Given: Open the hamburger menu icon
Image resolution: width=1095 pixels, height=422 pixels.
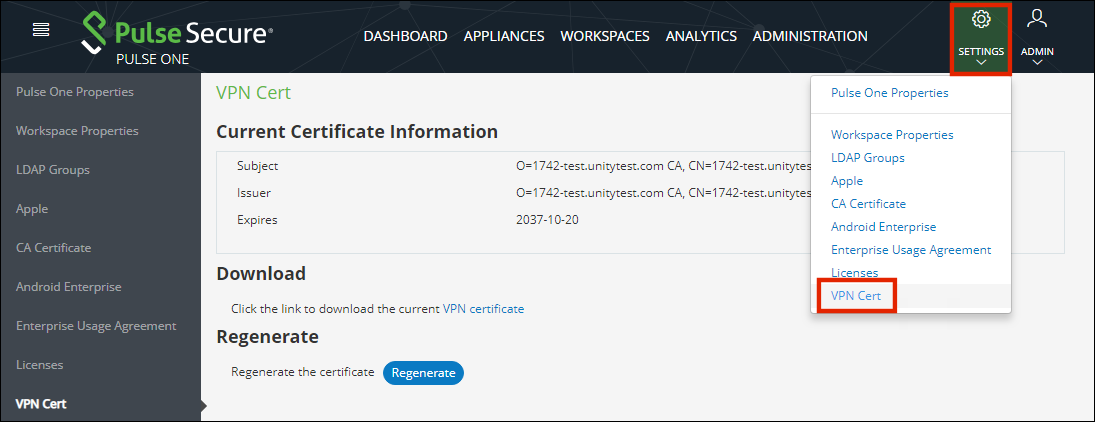Looking at the screenshot, I should point(41,30).
